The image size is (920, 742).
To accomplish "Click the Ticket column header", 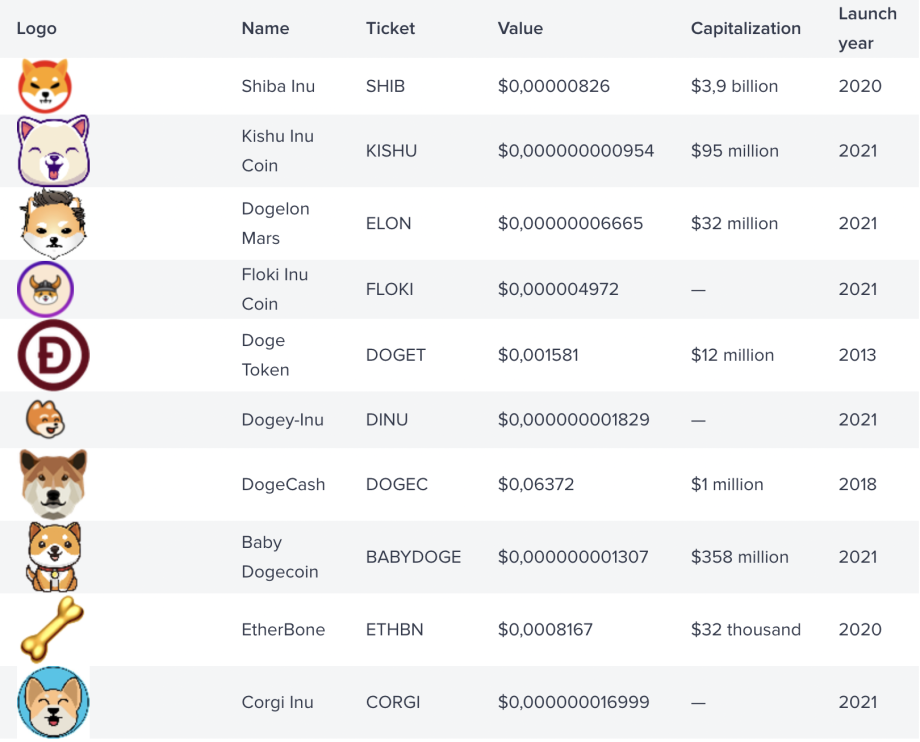I will [x=390, y=28].
